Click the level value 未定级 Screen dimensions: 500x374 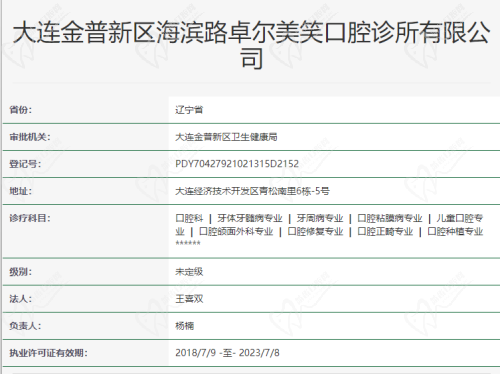(x=189, y=272)
